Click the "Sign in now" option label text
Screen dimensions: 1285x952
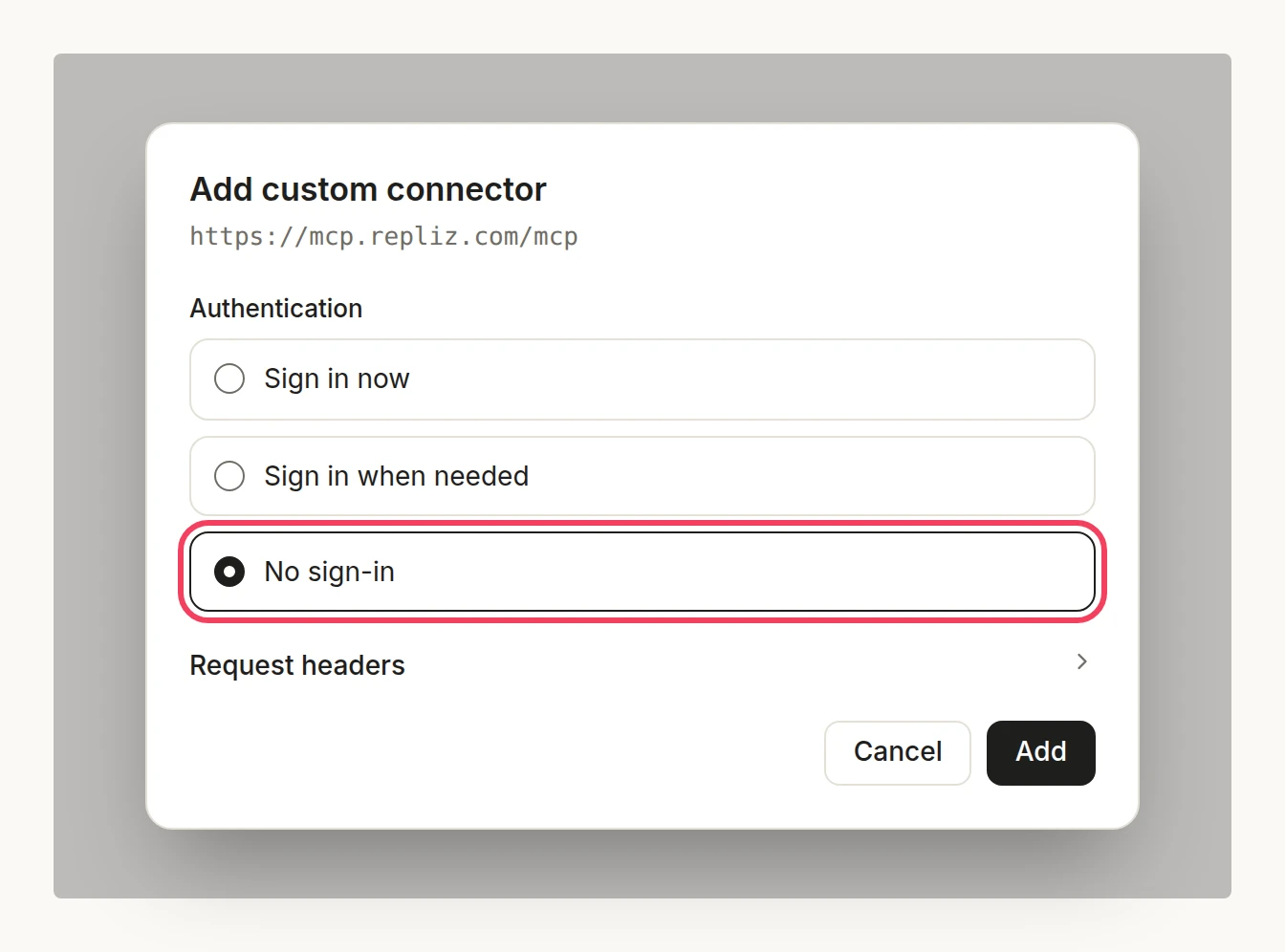pos(337,379)
